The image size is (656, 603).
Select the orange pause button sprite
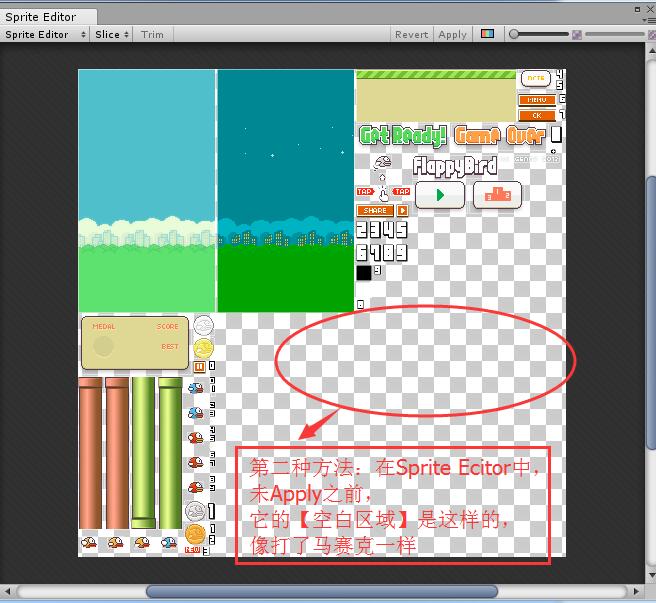pyautogui.click(x=199, y=367)
